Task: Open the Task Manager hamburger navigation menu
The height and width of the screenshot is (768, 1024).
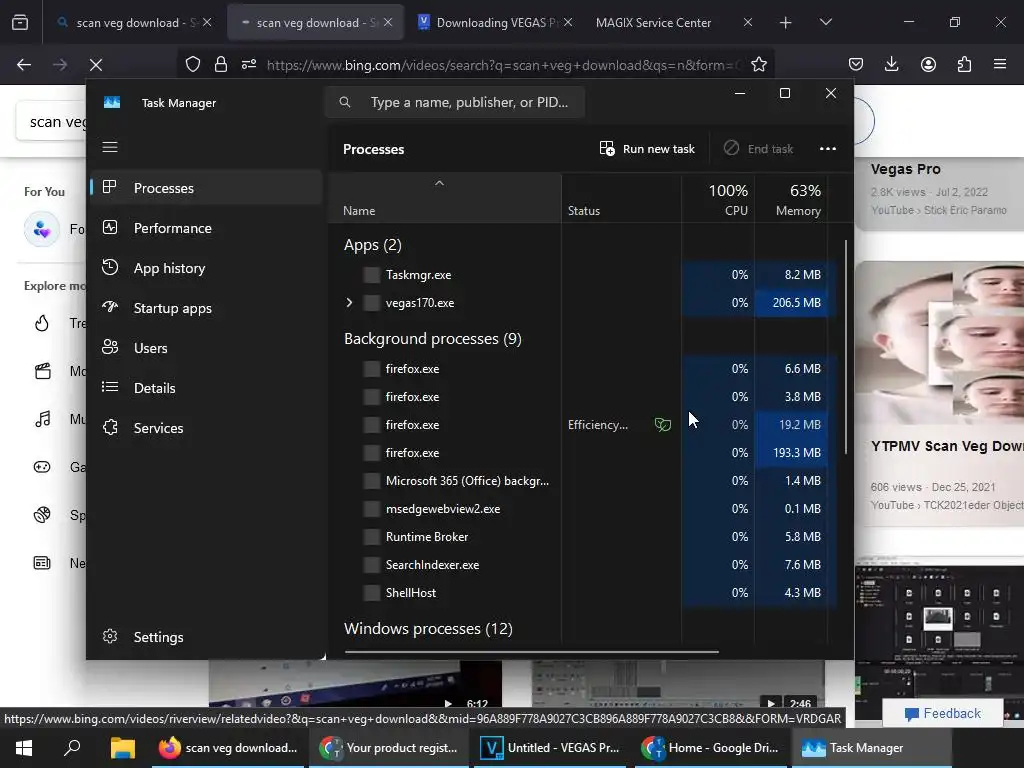Action: click(x=110, y=147)
